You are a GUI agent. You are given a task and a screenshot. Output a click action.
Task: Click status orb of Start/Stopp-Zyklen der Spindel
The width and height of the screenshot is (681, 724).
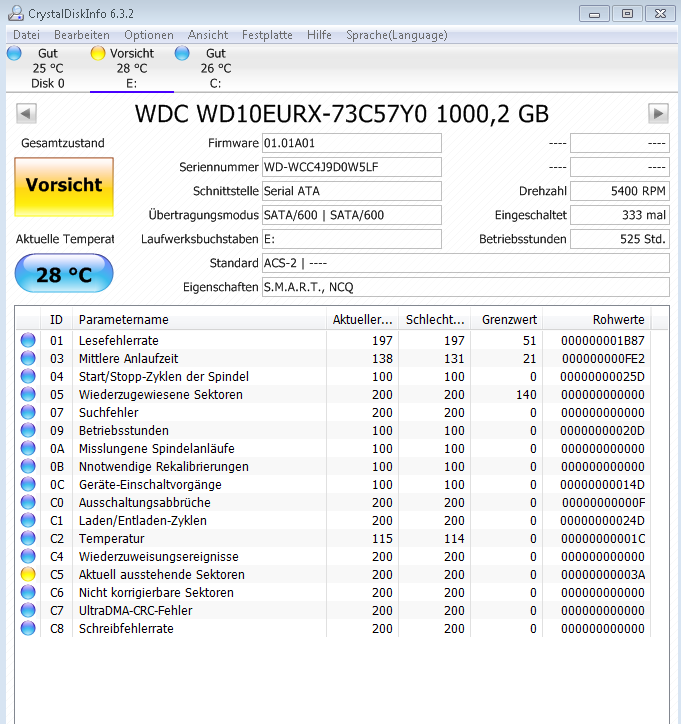pos(28,376)
